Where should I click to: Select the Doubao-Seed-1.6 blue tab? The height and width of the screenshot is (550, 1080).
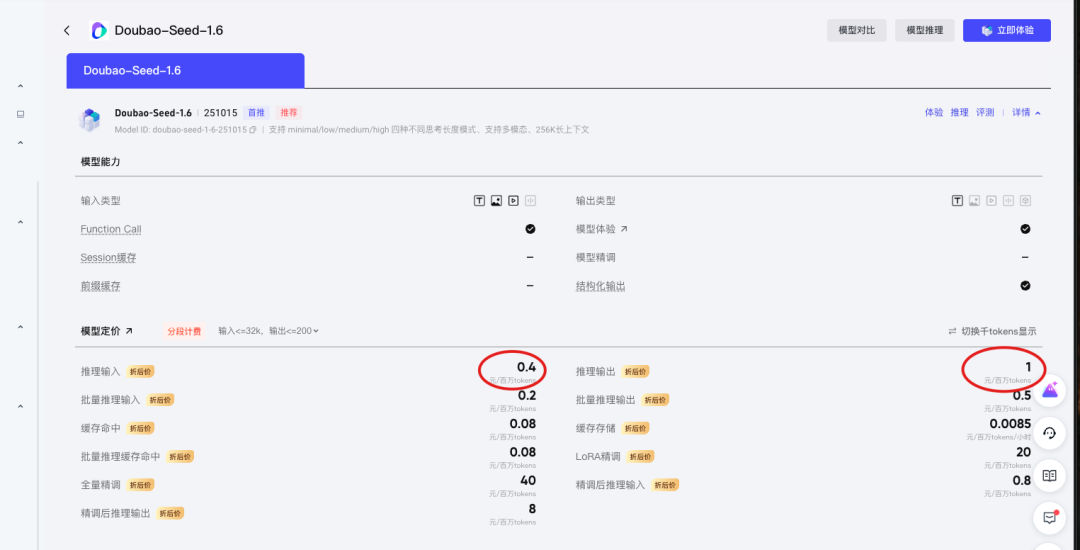click(x=185, y=71)
